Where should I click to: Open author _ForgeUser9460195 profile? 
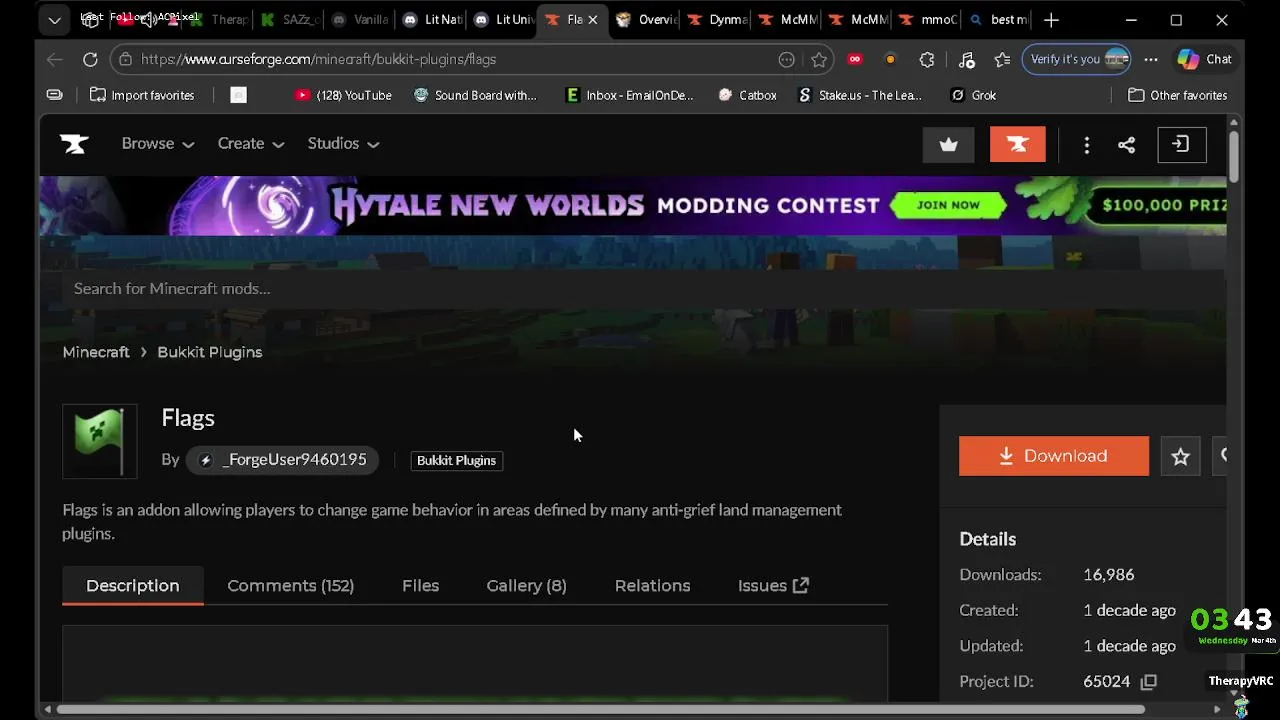[283, 460]
